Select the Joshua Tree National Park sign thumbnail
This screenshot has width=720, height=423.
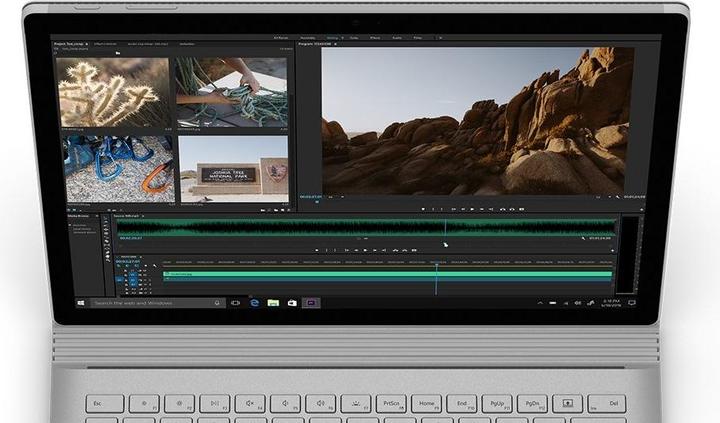coord(231,171)
